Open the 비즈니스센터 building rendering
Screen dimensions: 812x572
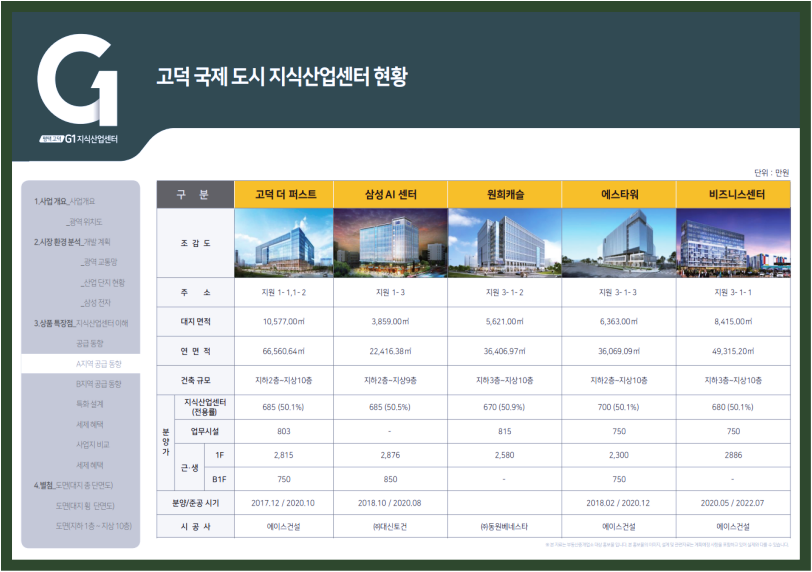point(733,243)
